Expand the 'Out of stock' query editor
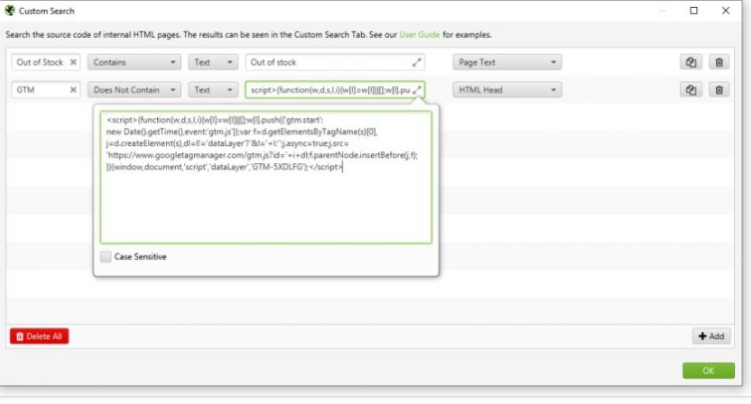751x404 pixels. (x=417, y=62)
